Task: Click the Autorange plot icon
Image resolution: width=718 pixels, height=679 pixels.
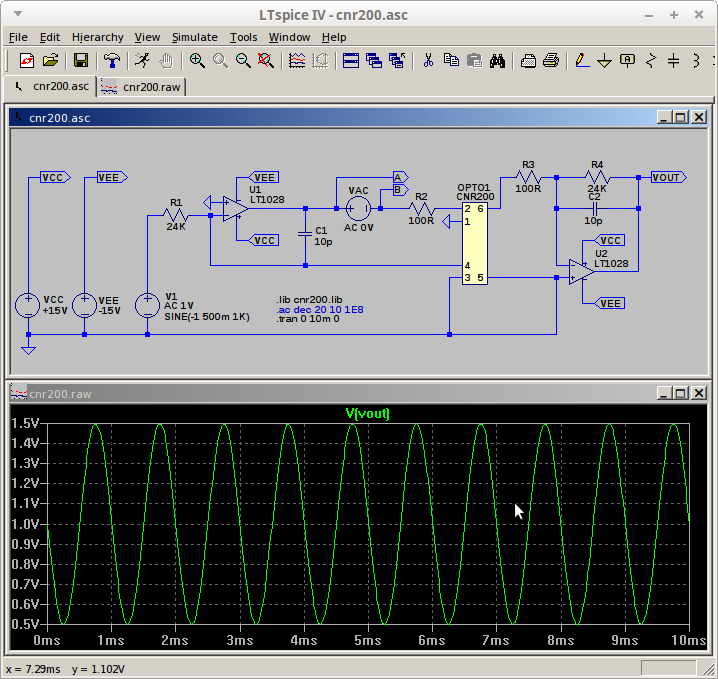Action: (320, 60)
